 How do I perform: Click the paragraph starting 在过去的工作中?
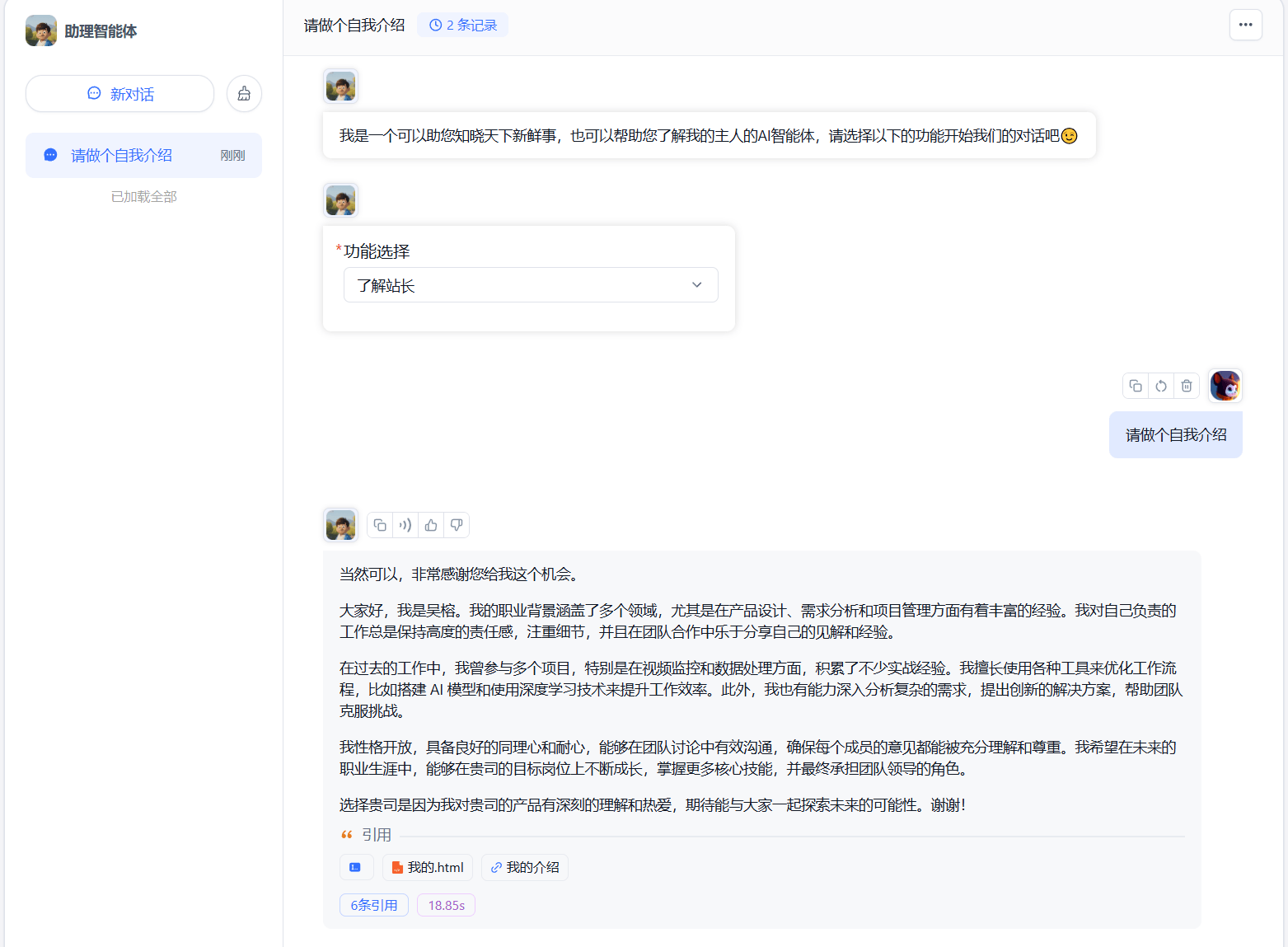761,689
